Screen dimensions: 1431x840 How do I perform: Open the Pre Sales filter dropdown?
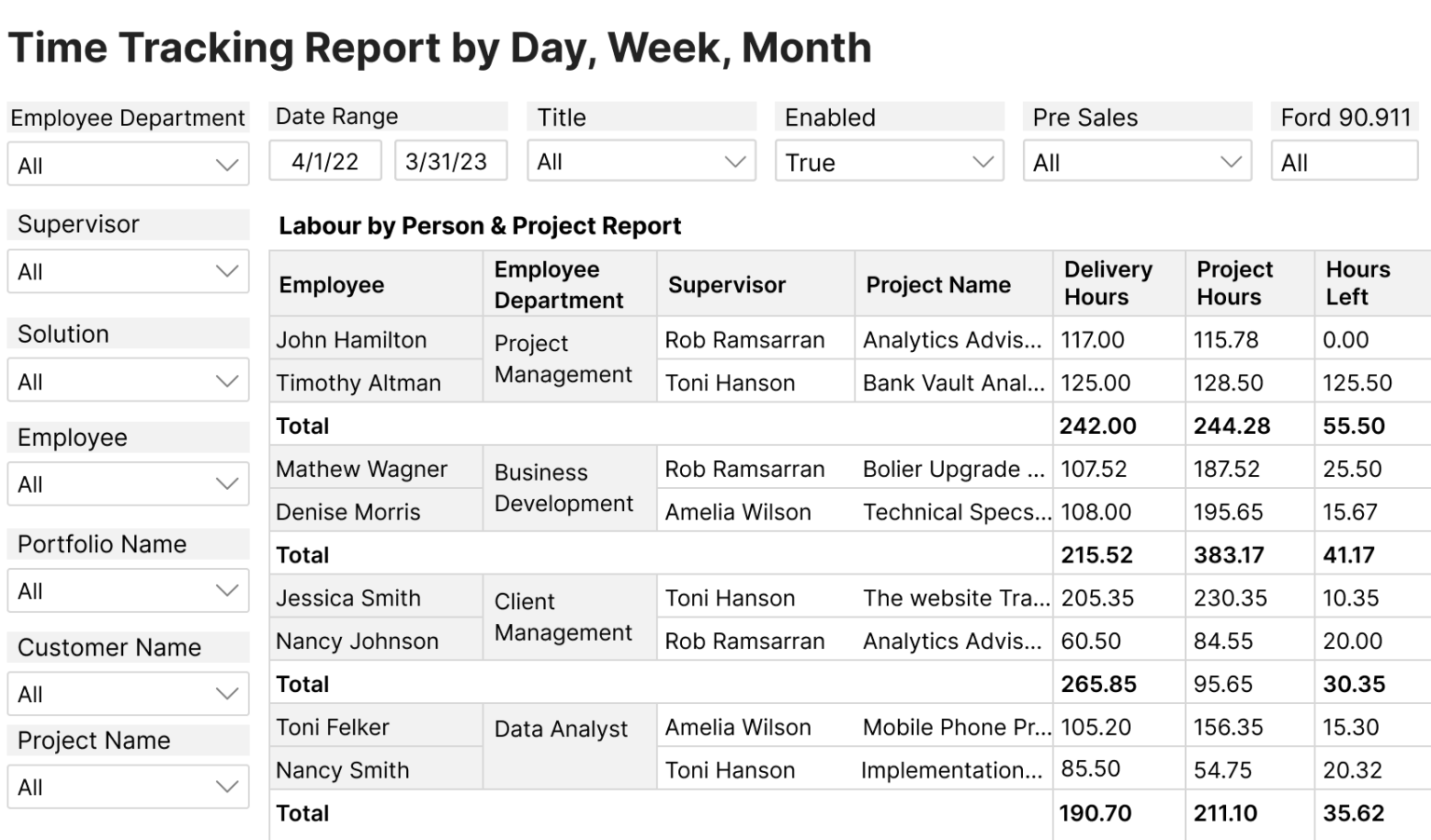click(x=1137, y=161)
